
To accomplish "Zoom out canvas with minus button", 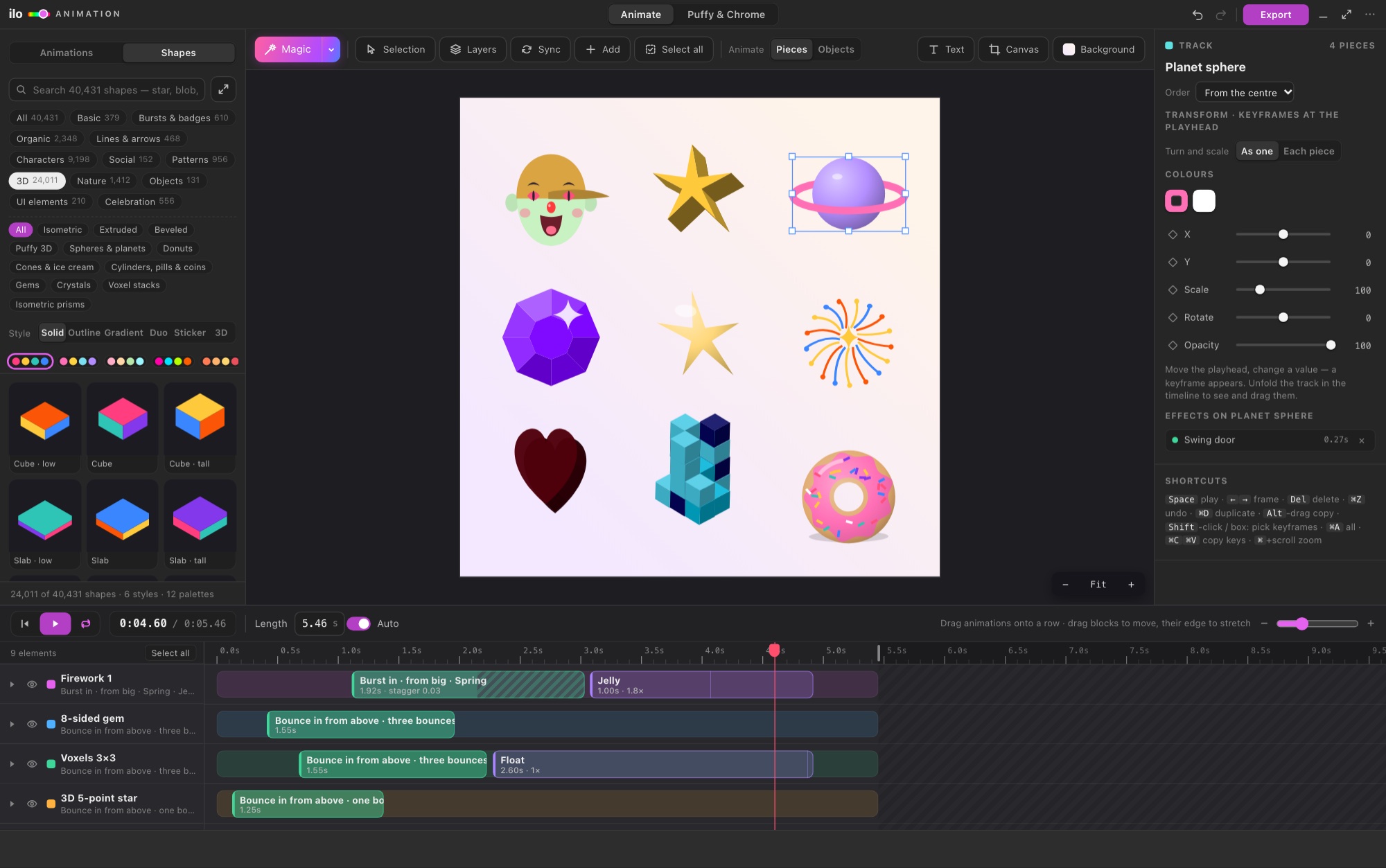I will [x=1065, y=585].
